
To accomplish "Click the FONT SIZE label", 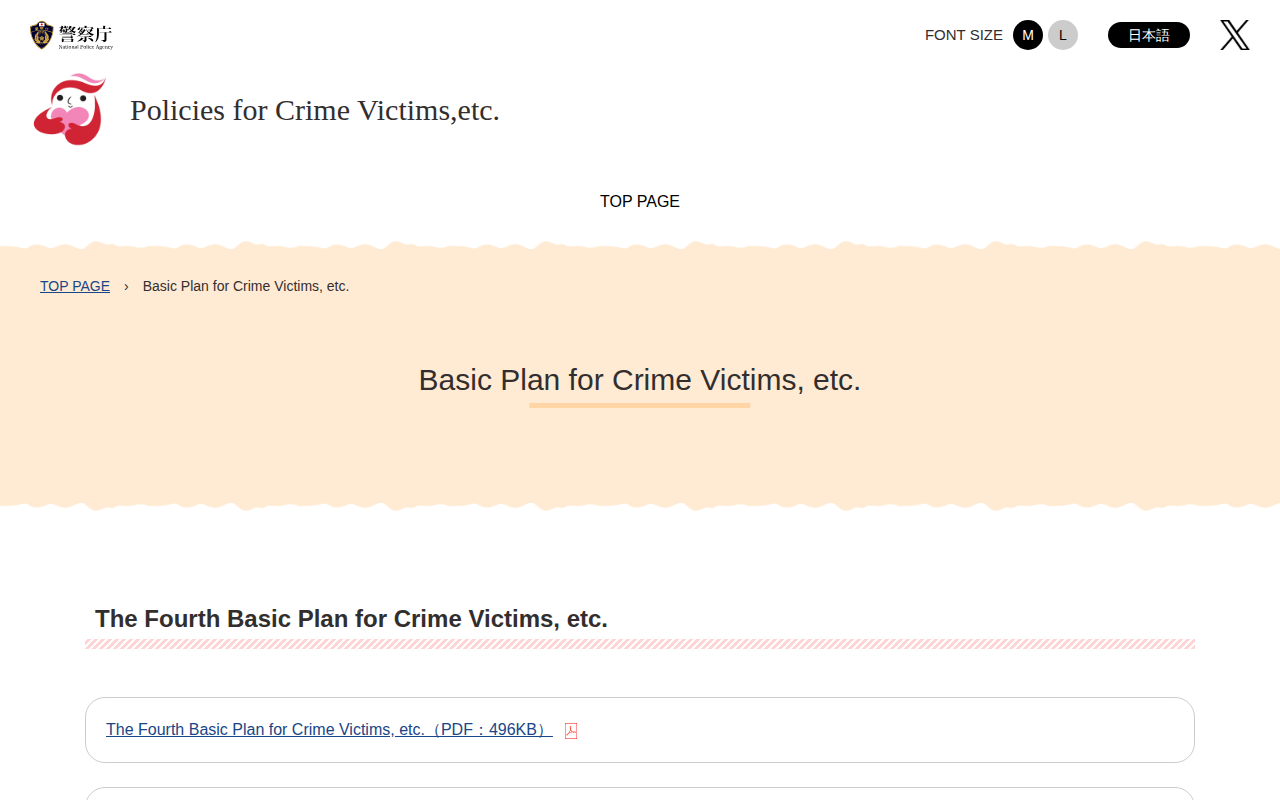I will coord(963,35).
